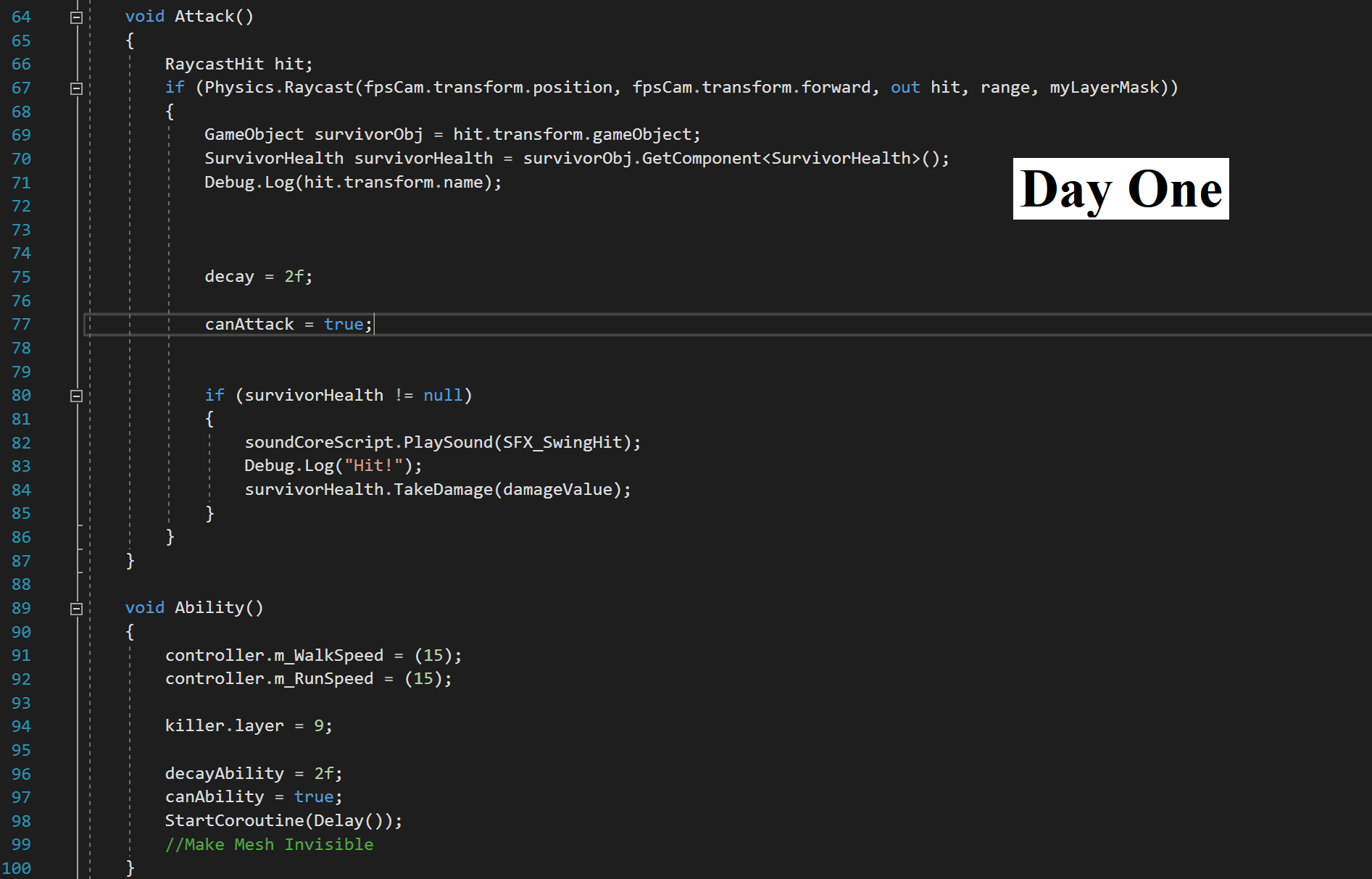Click 'Debug.Log(hit.transform.name);' line
The height and width of the screenshot is (879, 1372).
click(x=353, y=183)
